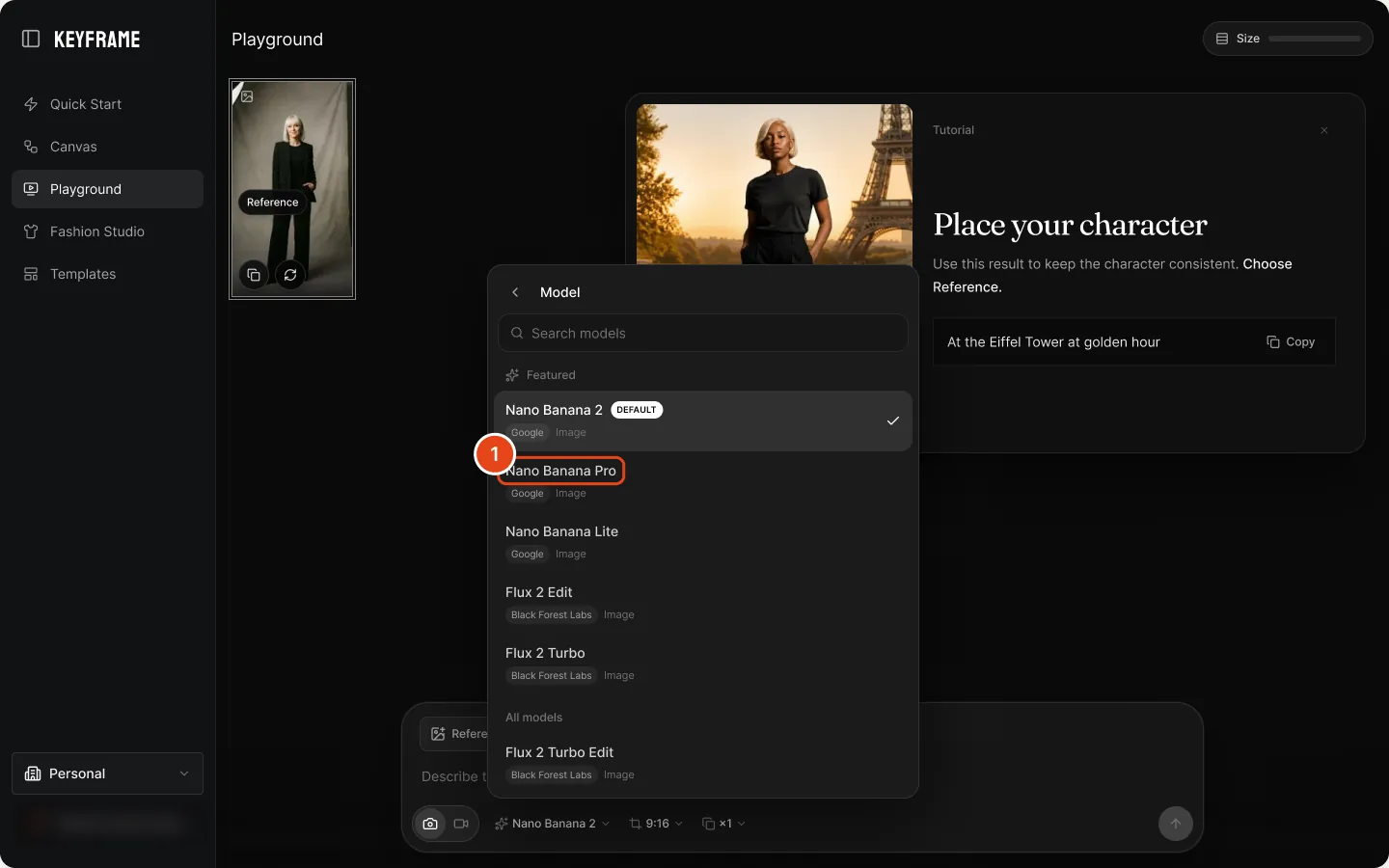Screen dimensions: 1389x868
Task: Open the 9:16 aspect ratio dropdown
Action: (656, 824)
